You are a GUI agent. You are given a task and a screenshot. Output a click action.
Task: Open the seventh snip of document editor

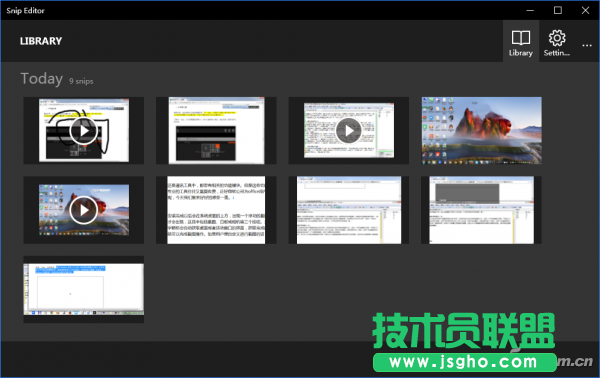[x=349, y=210]
